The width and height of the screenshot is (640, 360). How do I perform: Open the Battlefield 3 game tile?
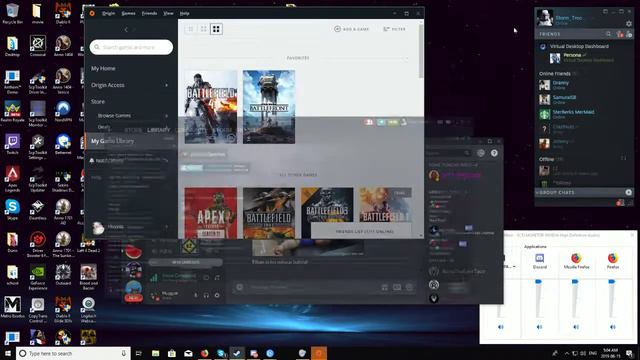[x=327, y=205]
